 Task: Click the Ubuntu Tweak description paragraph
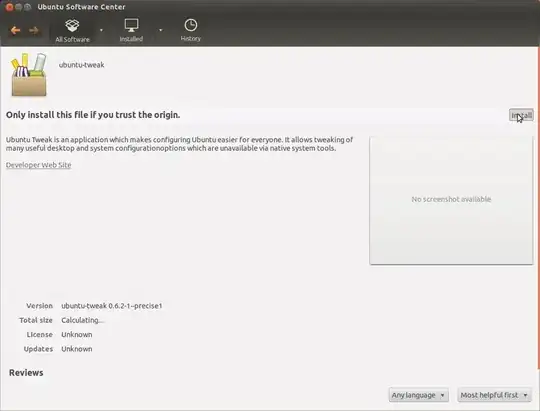(179, 144)
